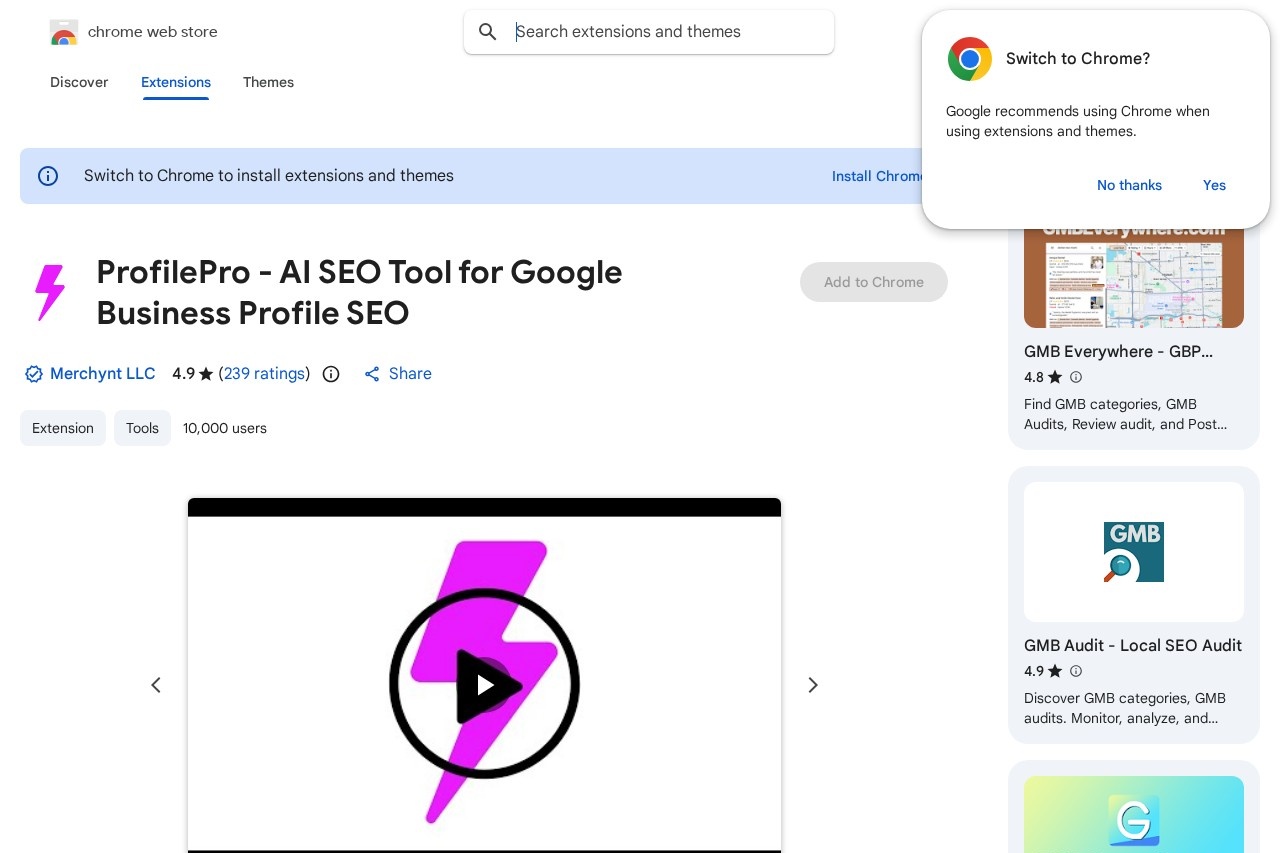Confirm Yes in Switch to Chrome dialog
Viewport: 1280px width, 853px height.
(x=1214, y=185)
